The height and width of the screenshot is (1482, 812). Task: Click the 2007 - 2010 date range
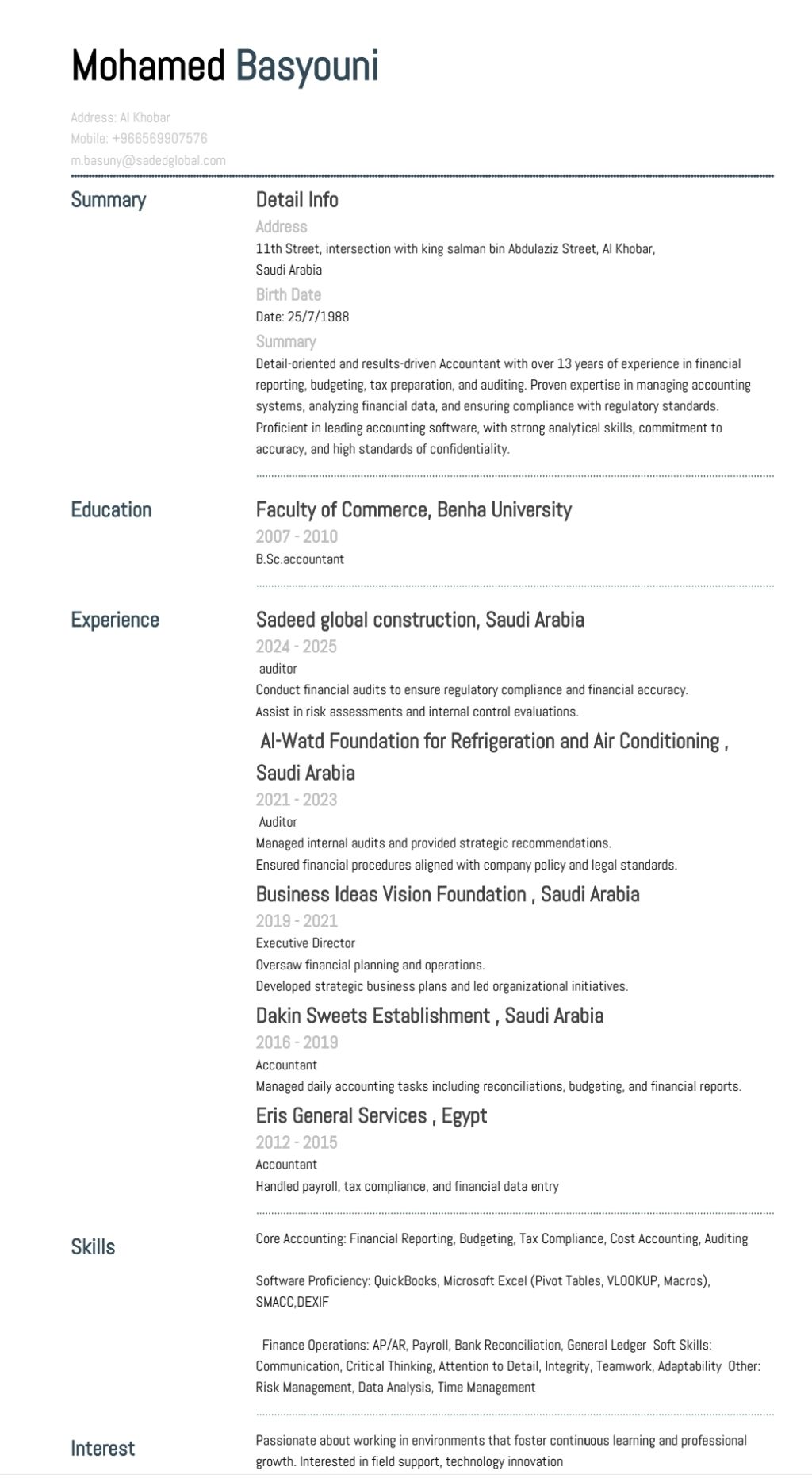click(x=297, y=536)
